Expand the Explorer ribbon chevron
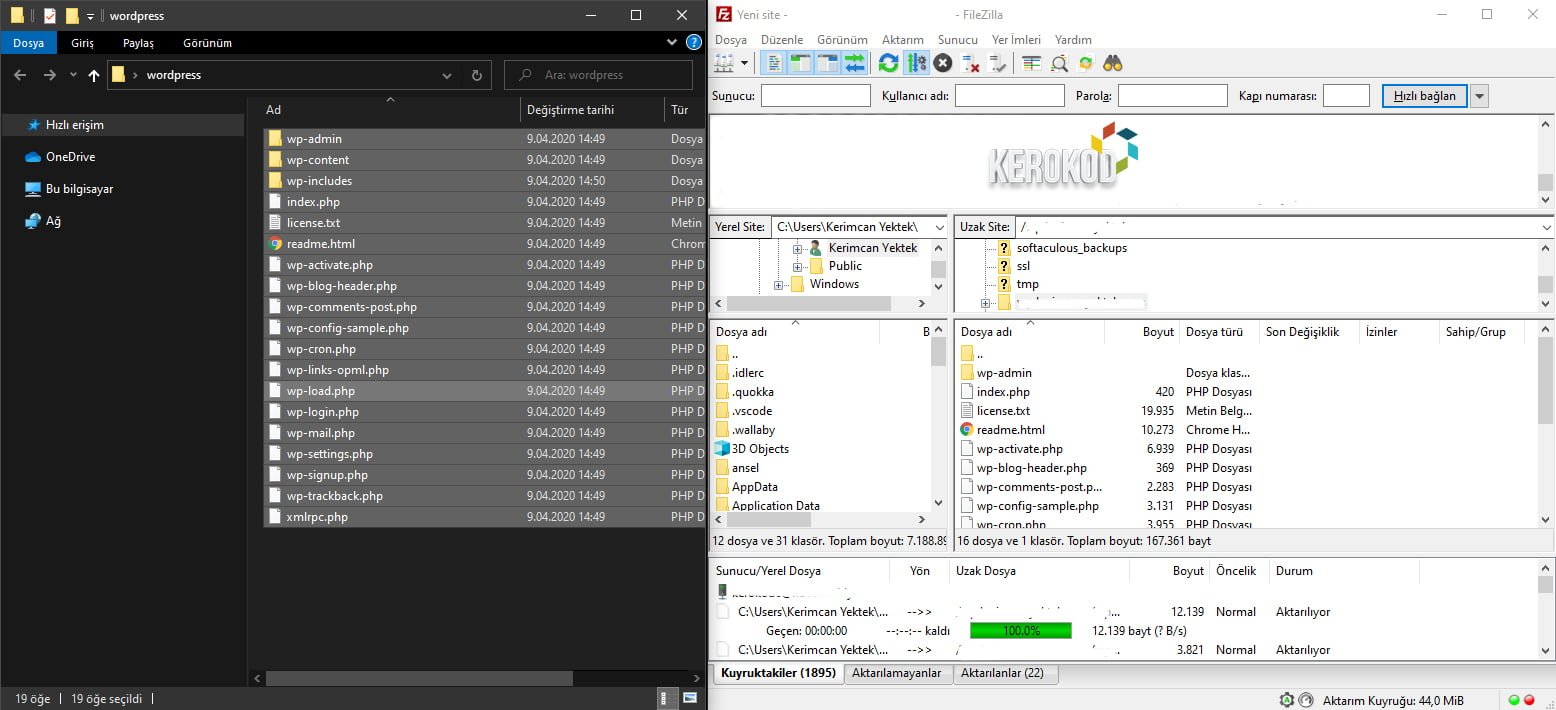 [x=672, y=43]
